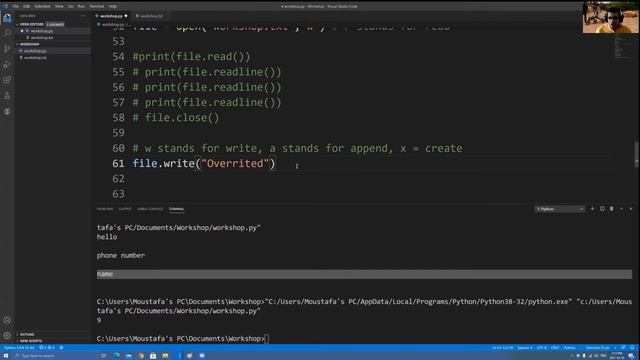Open workshop.py in the Workshop folder
The width and height of the screenshot is (640, 360).
point(53,51)
